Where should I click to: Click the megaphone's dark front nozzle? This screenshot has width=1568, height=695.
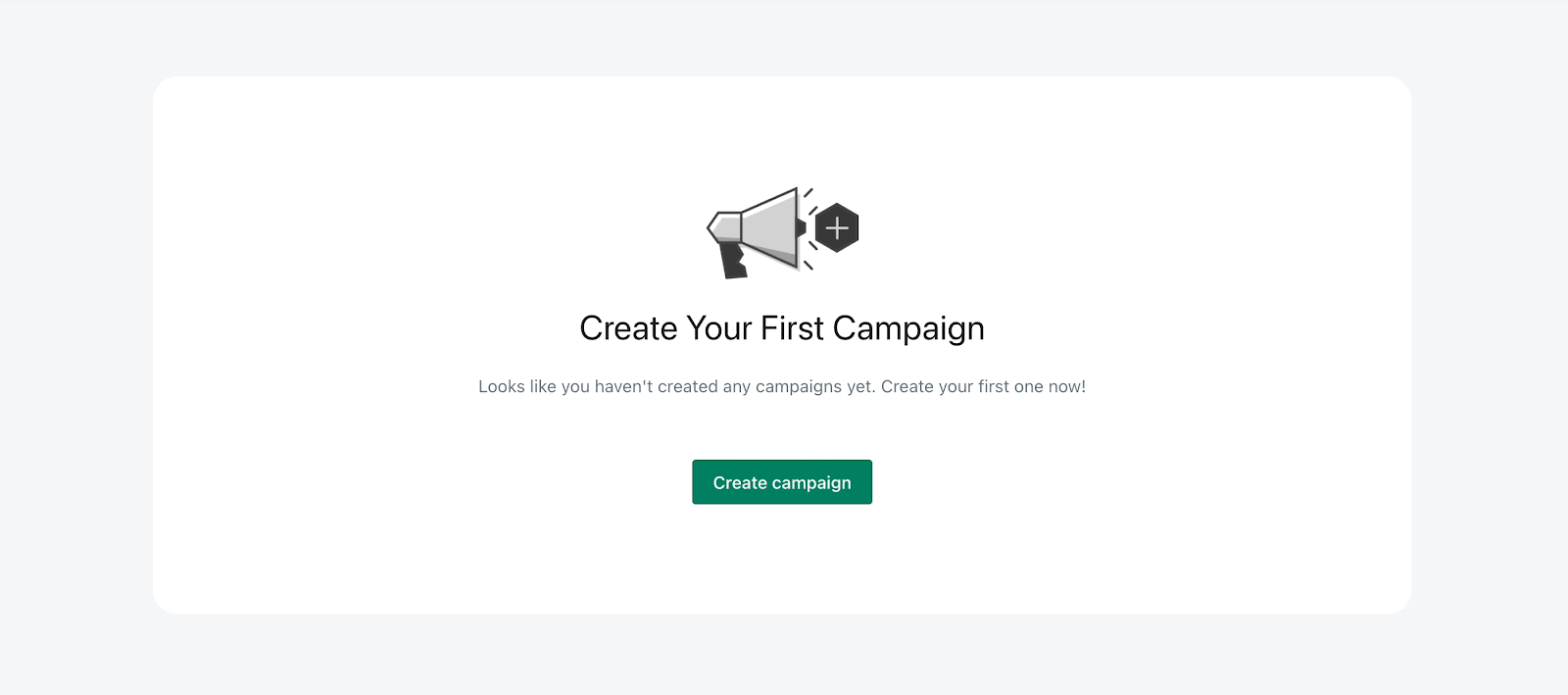click(x=802, y=227)
